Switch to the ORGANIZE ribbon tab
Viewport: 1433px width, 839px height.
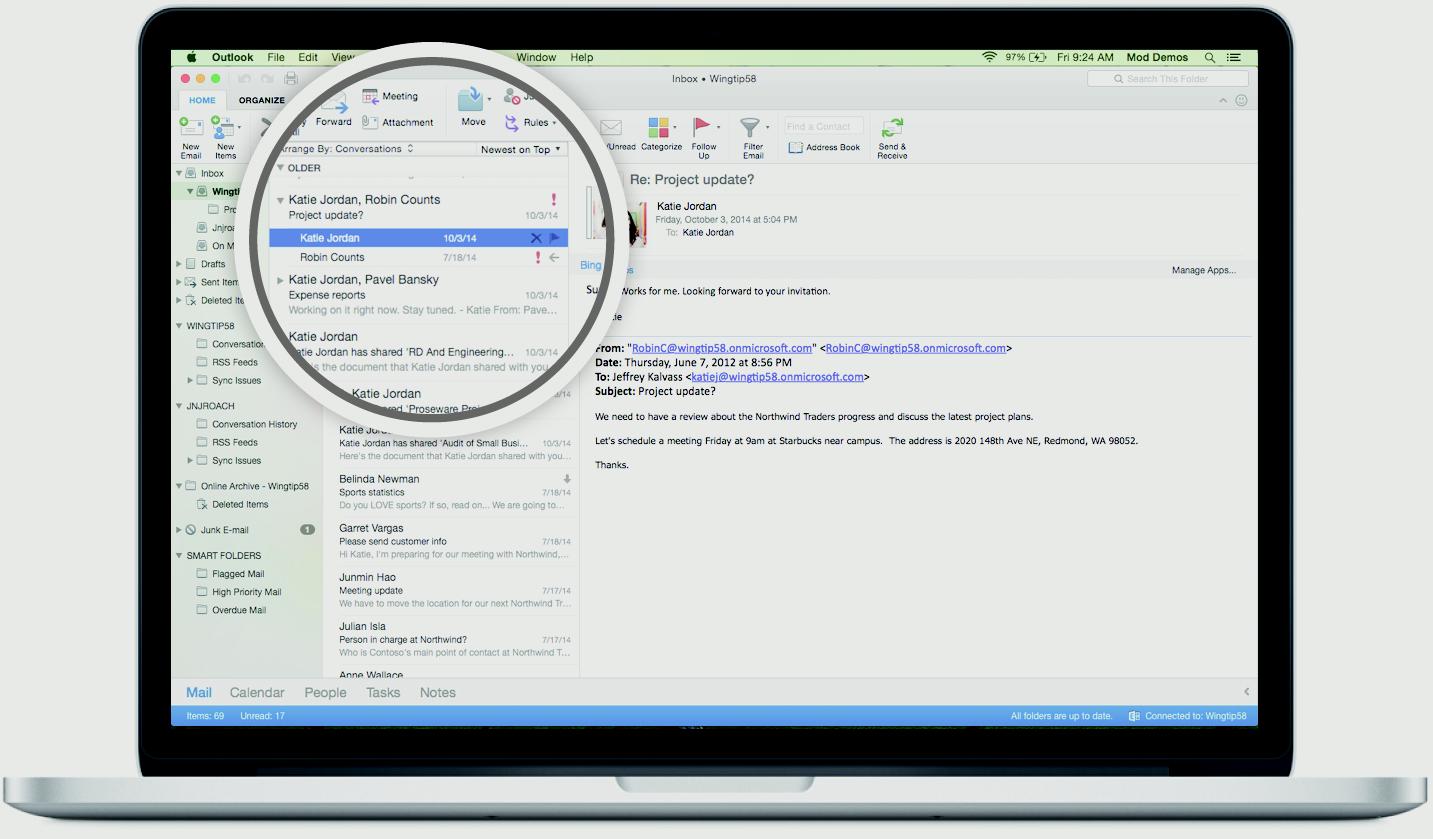[262, 100]
